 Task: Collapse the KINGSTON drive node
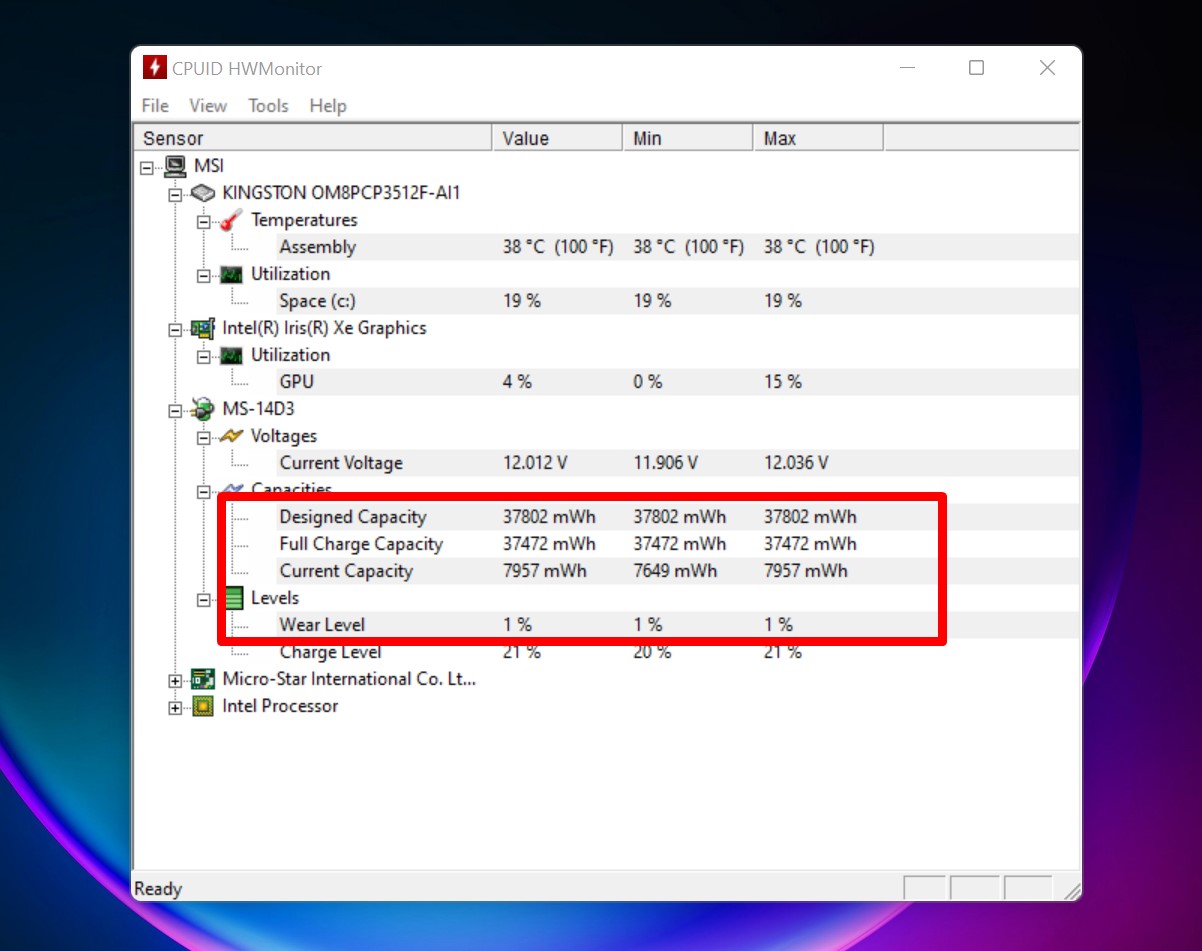pyautogui.click(x=176, y=195)
